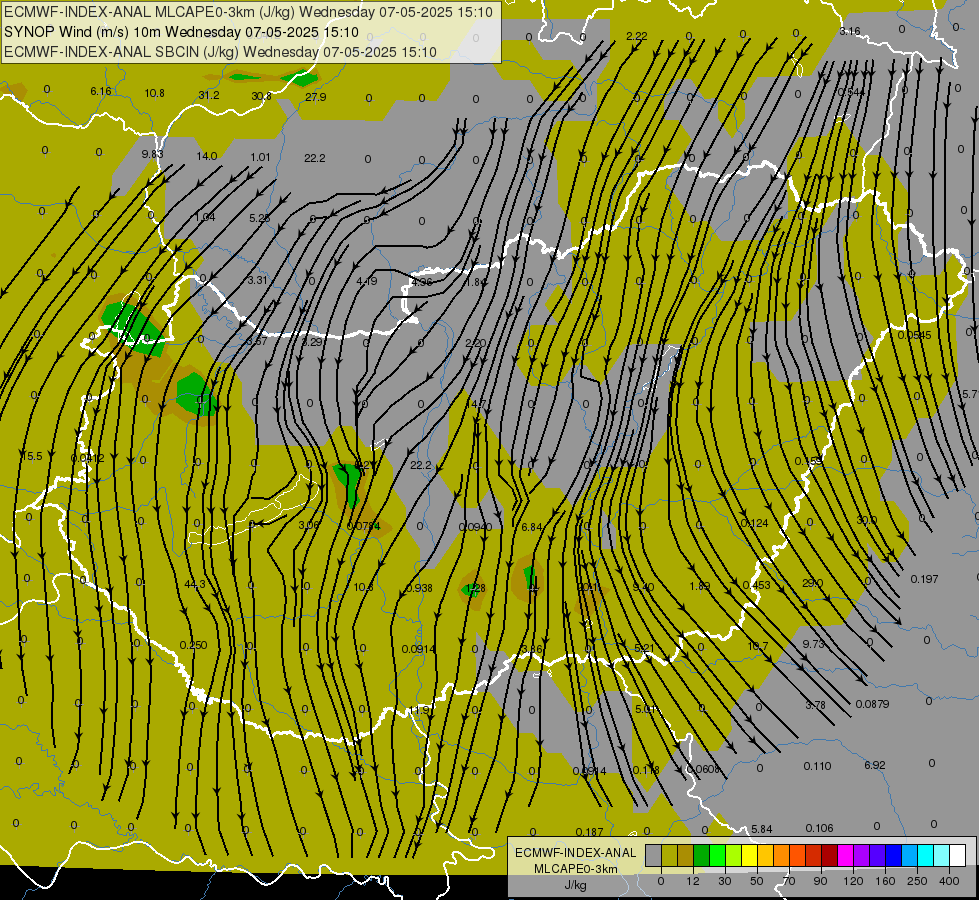Click the 0.938 map value
Viewport: 979px width, 900px height.
pos(419,588)
